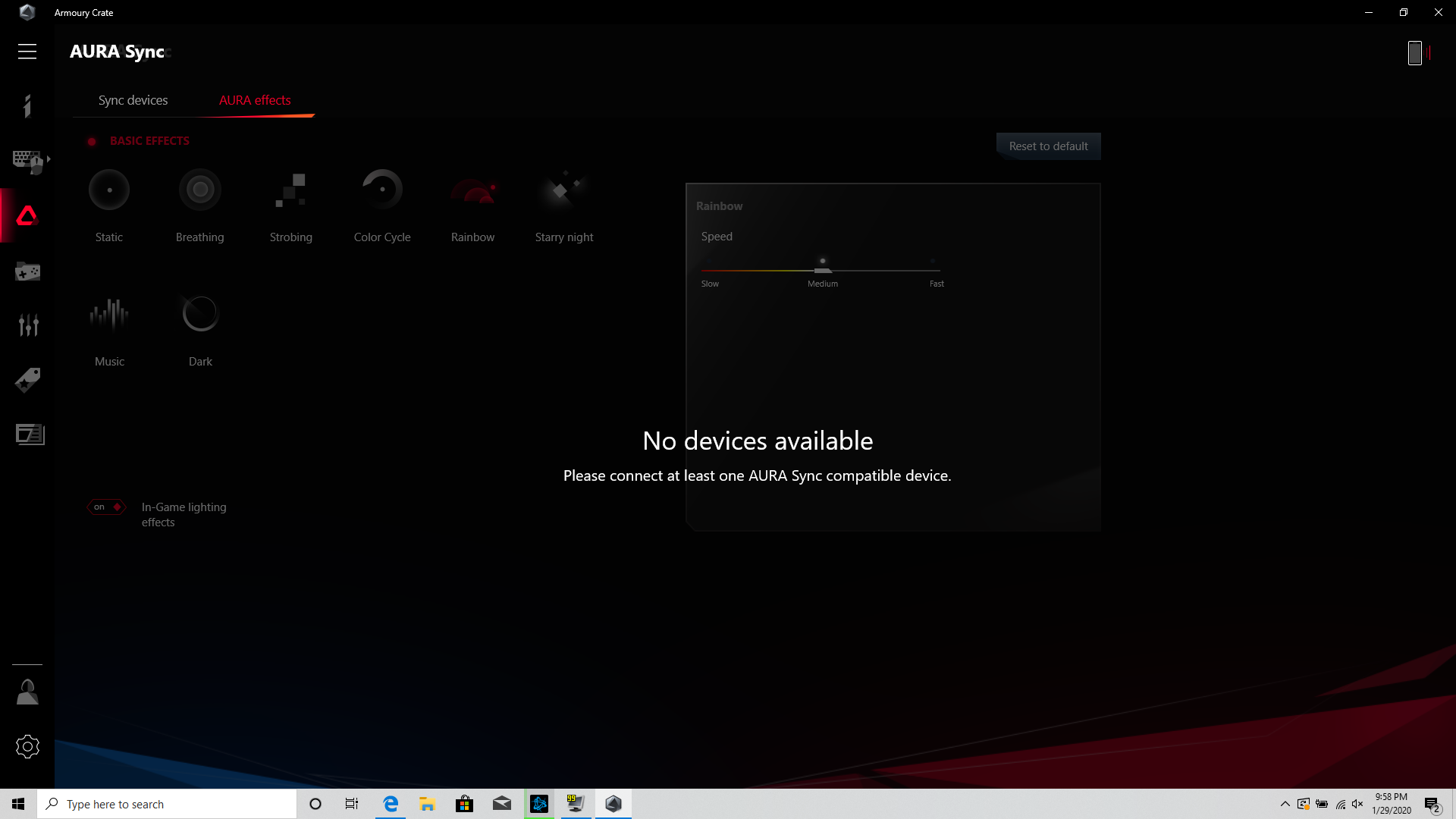The height and width of the screenshot is (819, 1456).
Task: Open the Devices keyboard-mouse sidebar icon
Action: (x=27, y=161)
